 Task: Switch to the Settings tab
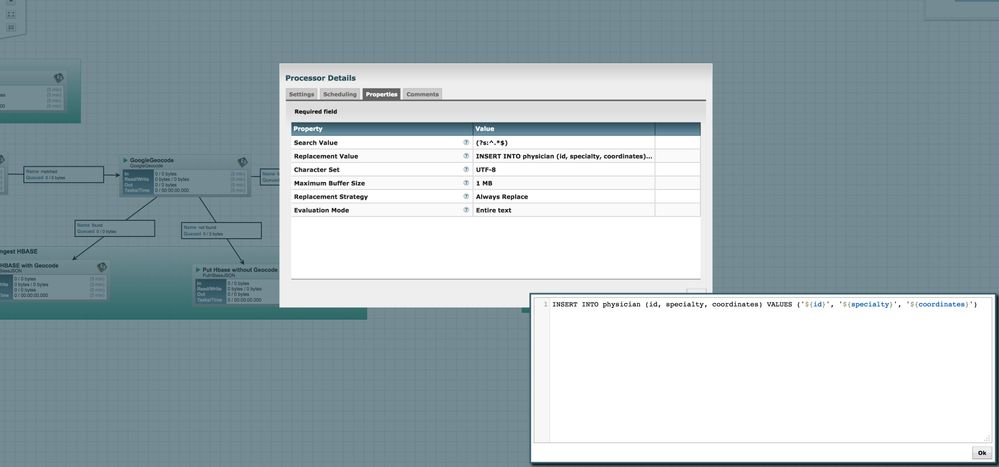point(301,94)
